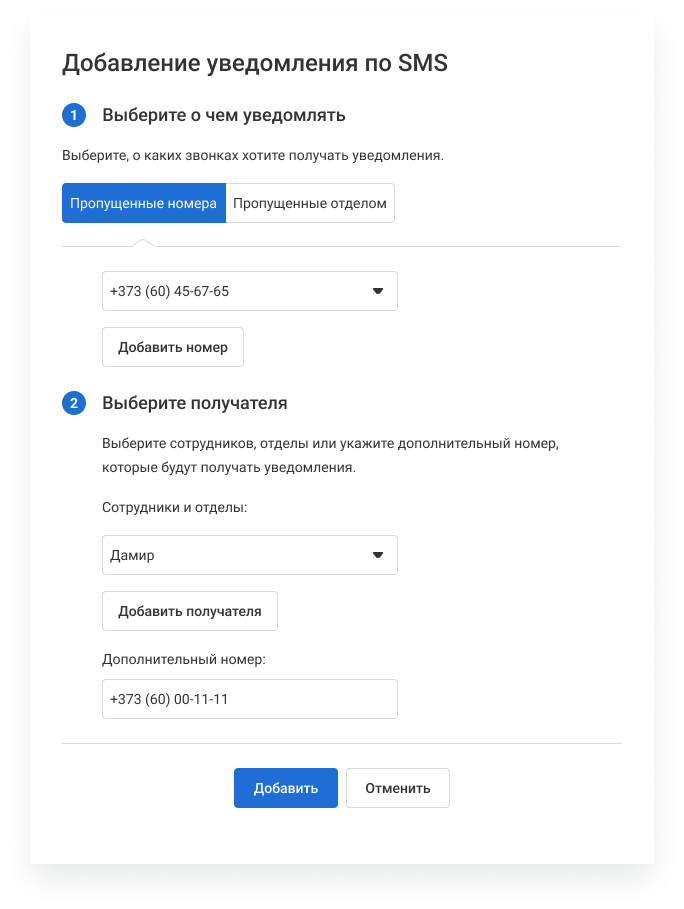Focus the Дополнительный номер input field
The height and width of the screenshot is (909, 684).
[x=249, y=699]
